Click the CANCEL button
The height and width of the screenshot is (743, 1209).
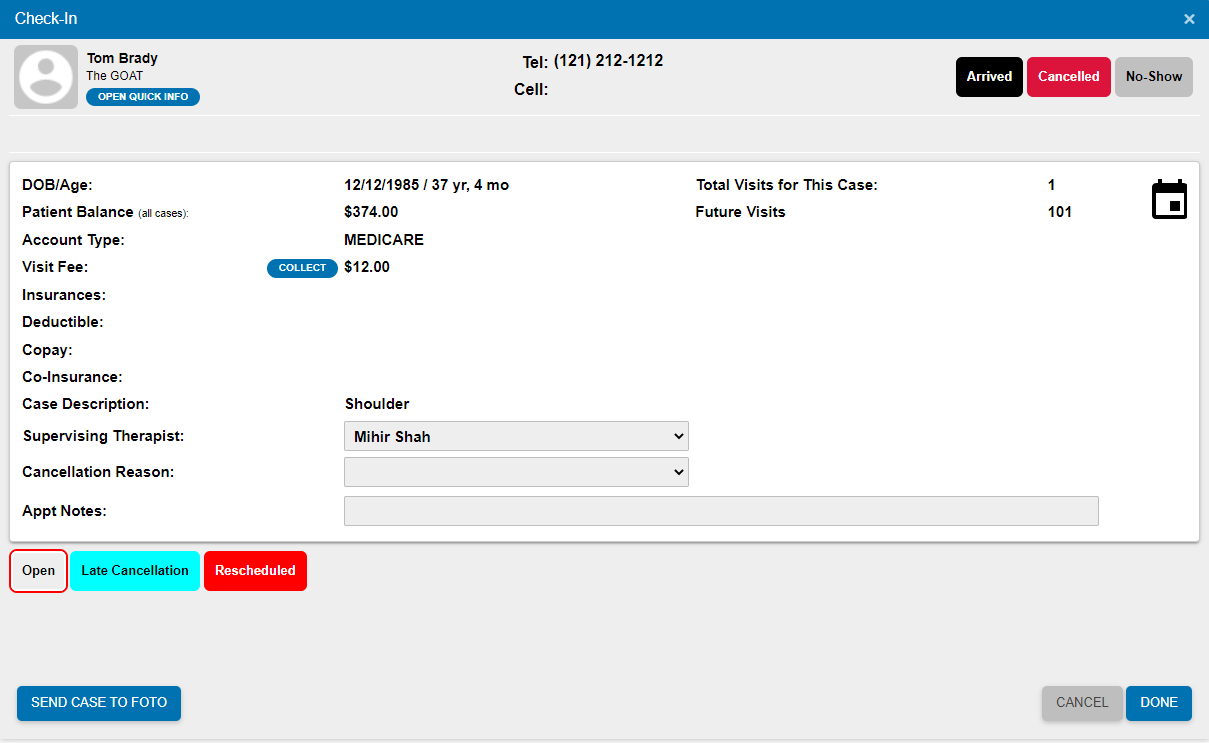coord(1082,703)
